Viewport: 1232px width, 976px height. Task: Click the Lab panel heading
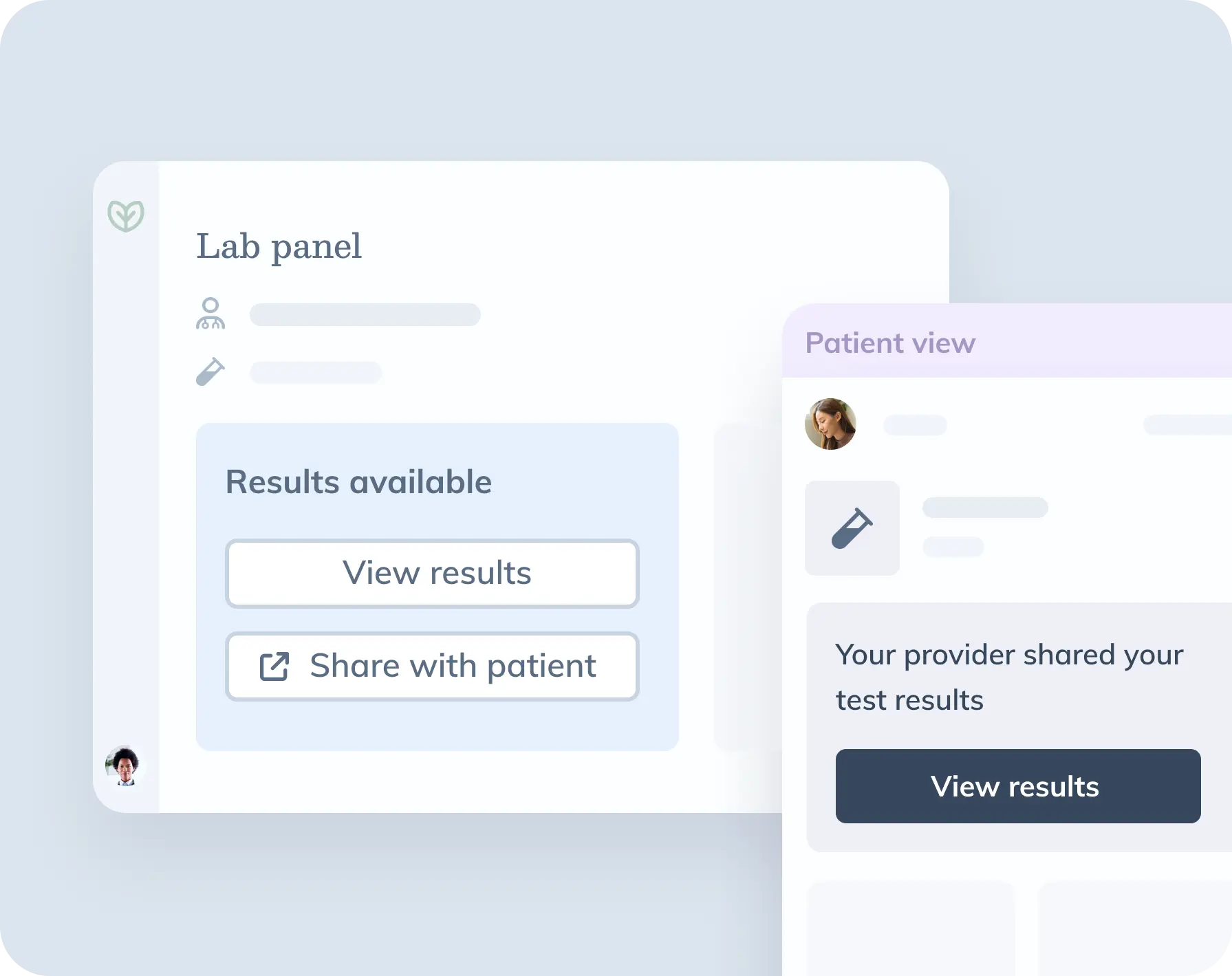(279, 246)
